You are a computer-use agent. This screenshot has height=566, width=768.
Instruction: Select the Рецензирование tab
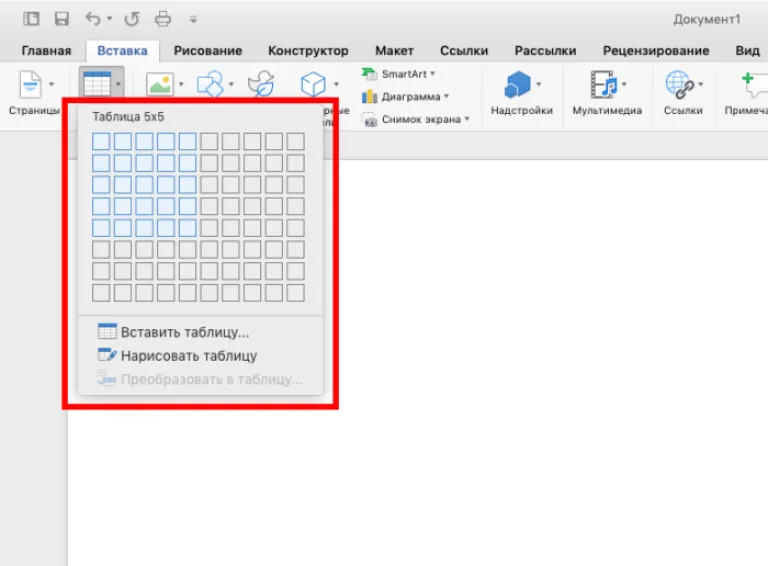click(656, 51)
